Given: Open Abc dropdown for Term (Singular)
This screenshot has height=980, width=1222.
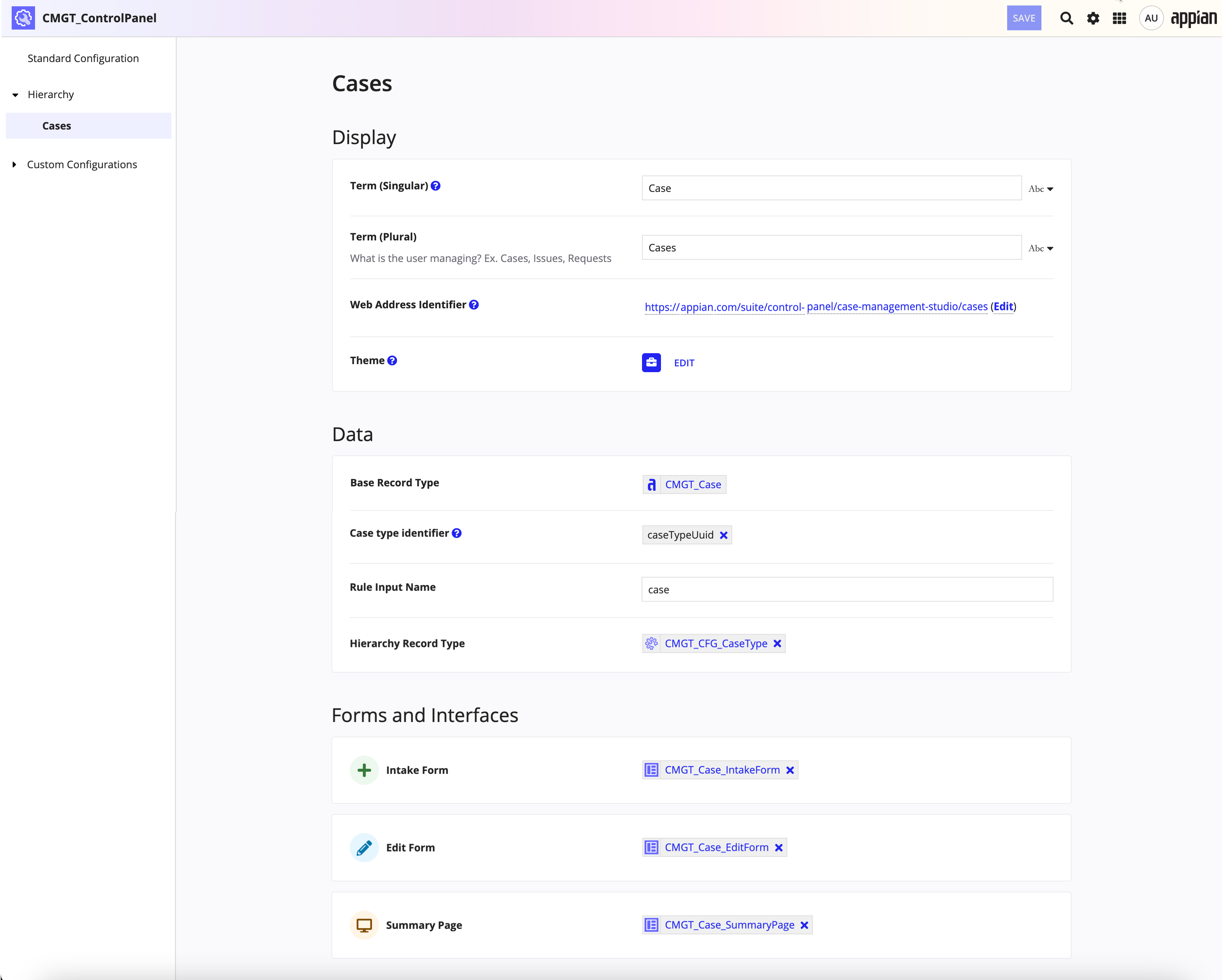Looking at the screenshot, I should point(1041,189).
